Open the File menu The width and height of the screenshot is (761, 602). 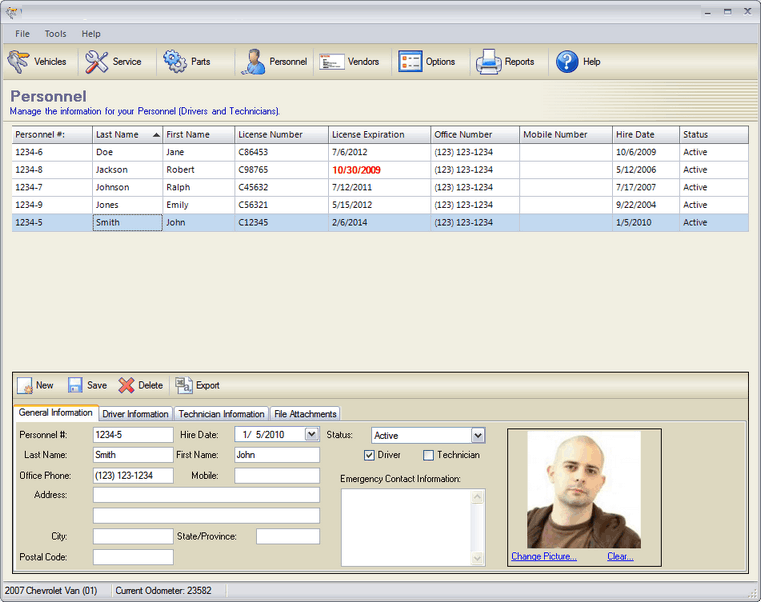[22, 33]
